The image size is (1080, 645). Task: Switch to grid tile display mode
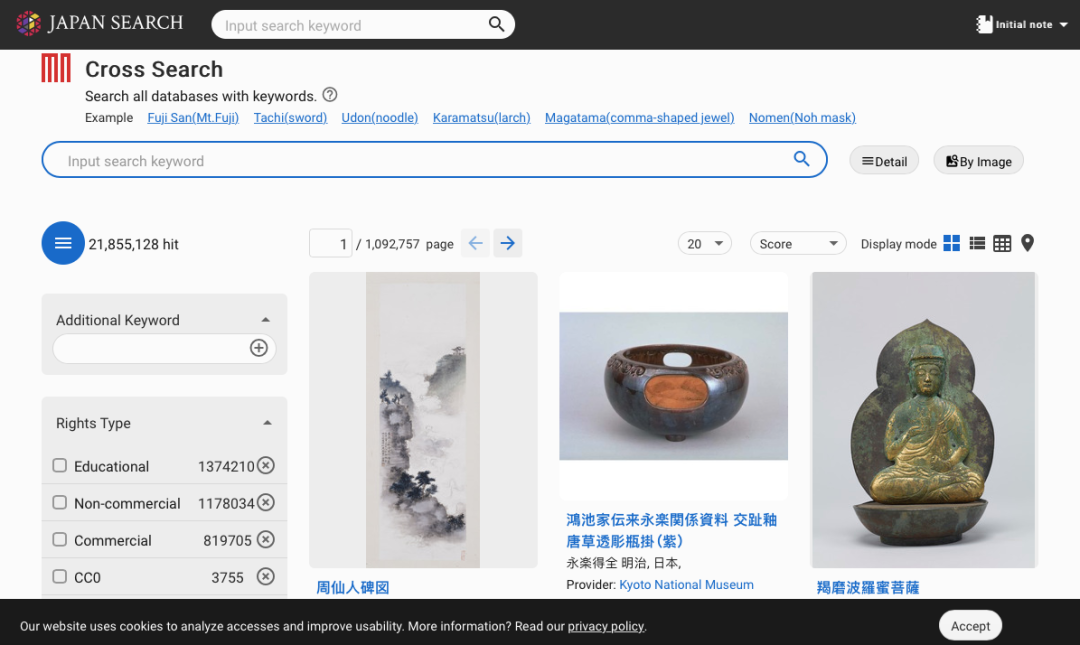pyautogui.click(x=951, y=243)
